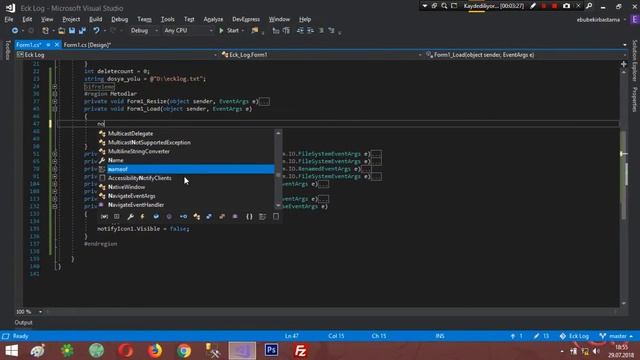Click the new project toolbar icon
The width and height of the screenshot is (640, 360).
pyautogui.click(x=46, y=31)
